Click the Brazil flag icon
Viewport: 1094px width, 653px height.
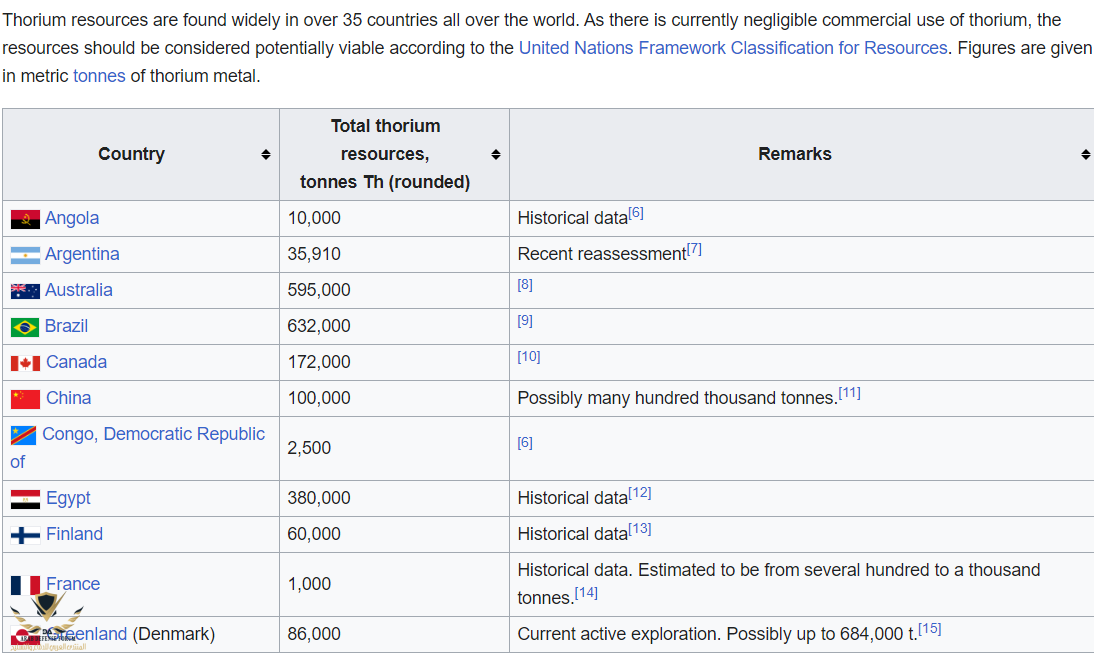[25, 327]
